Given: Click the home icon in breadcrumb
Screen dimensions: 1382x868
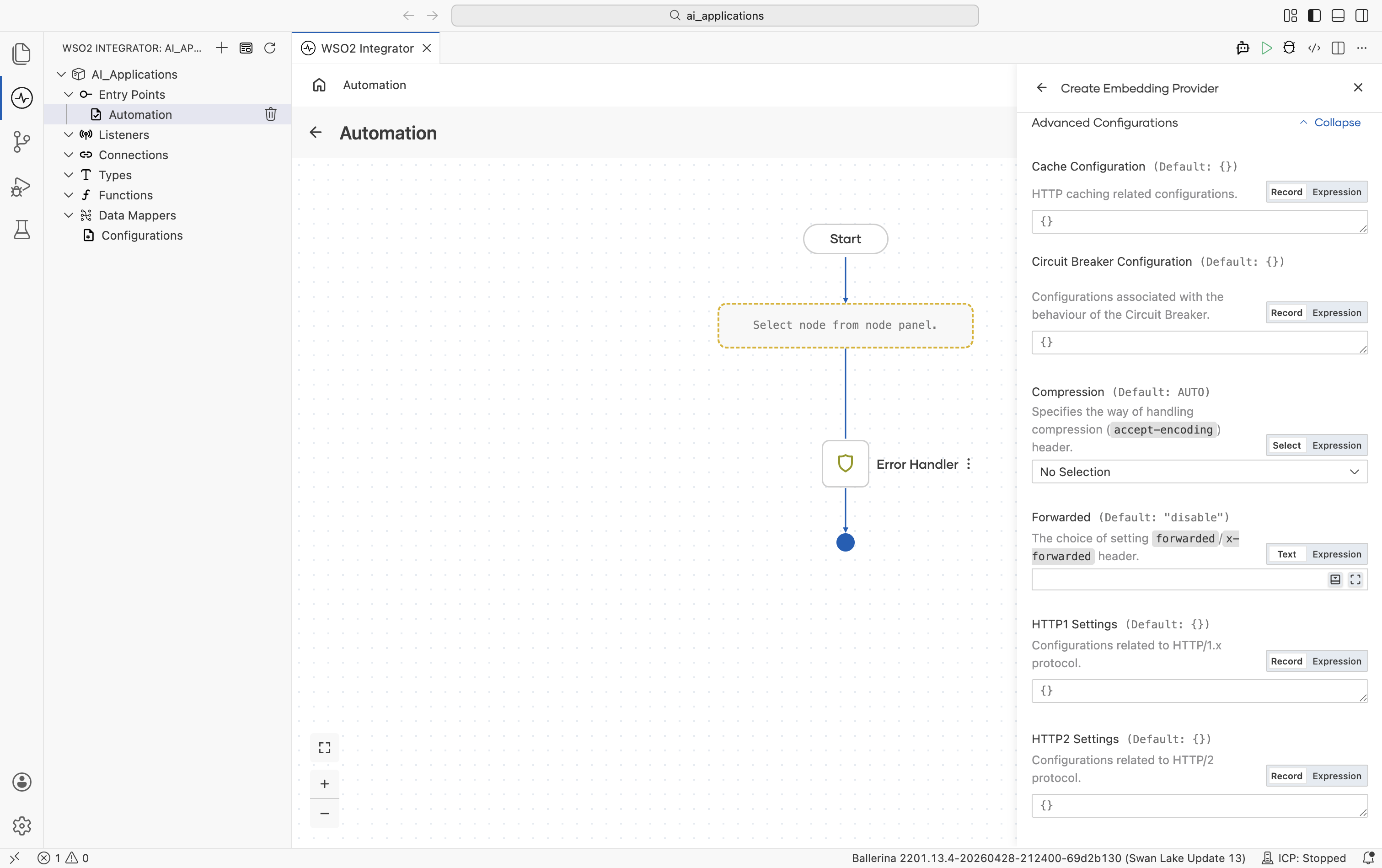Looking at the screenshot, I should [319, 85].
